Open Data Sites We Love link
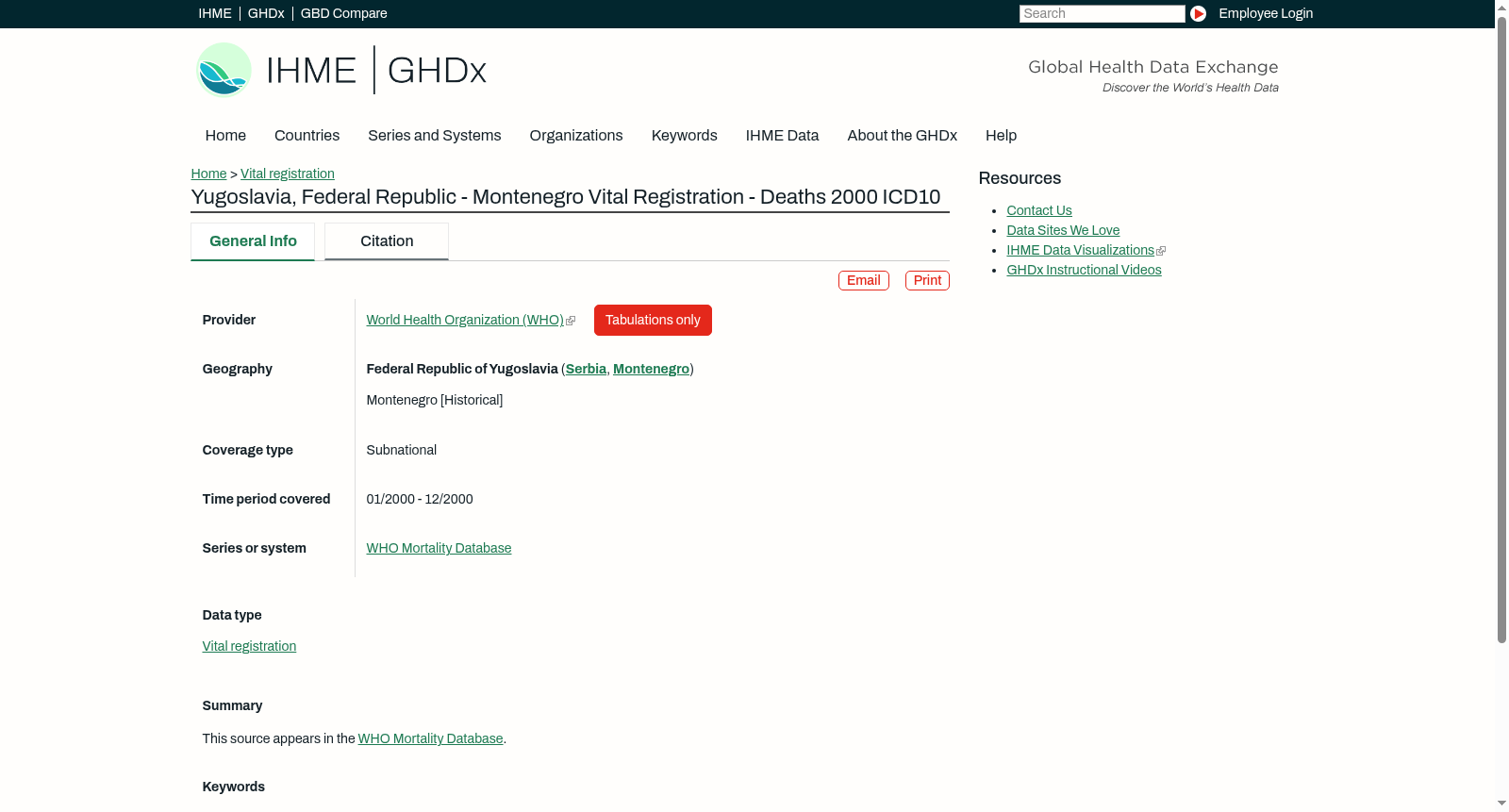The width and height of the screenshot is (1509, 812). [x=1063, y=230]
